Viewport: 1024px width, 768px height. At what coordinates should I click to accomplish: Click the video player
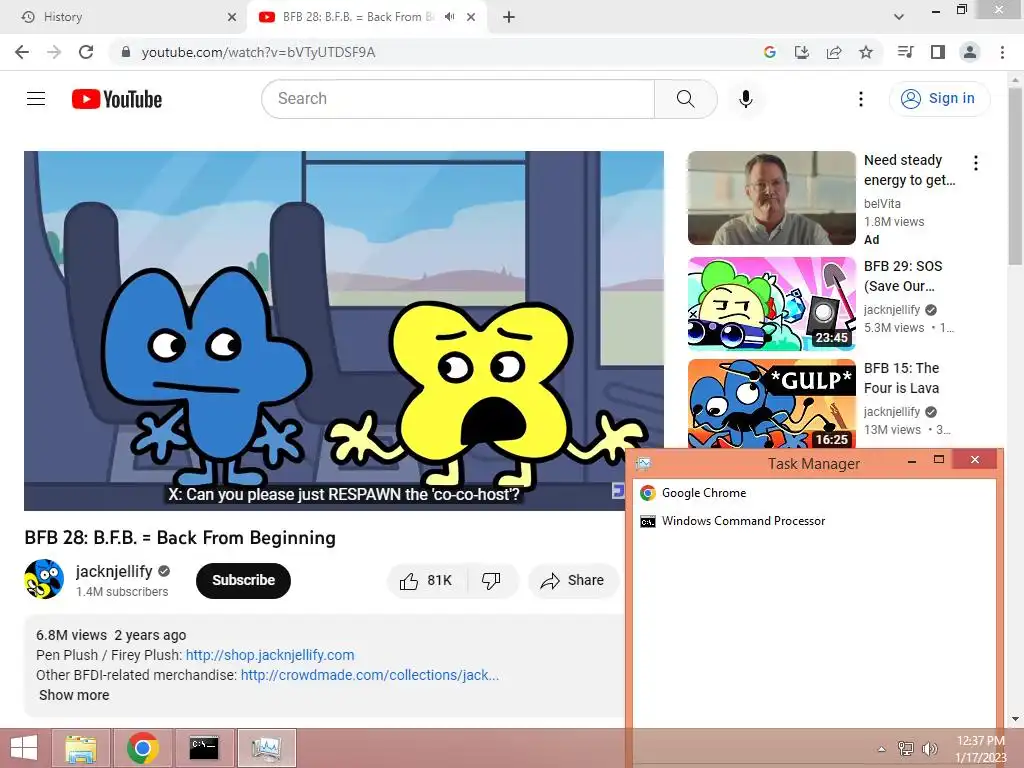[x=344, y=330]
